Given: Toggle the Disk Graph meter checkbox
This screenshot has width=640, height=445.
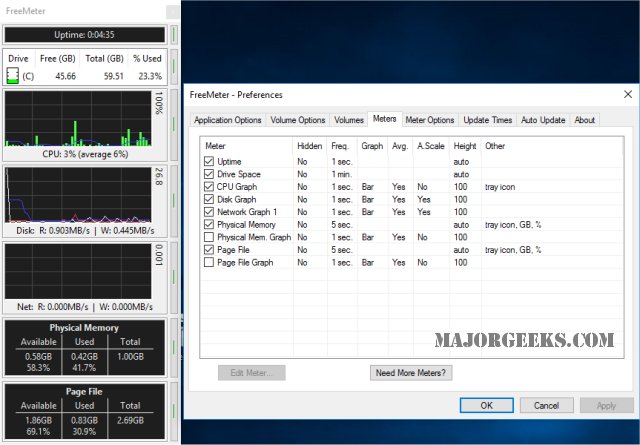Looking at the screenshot, I should tap(209, 199).
